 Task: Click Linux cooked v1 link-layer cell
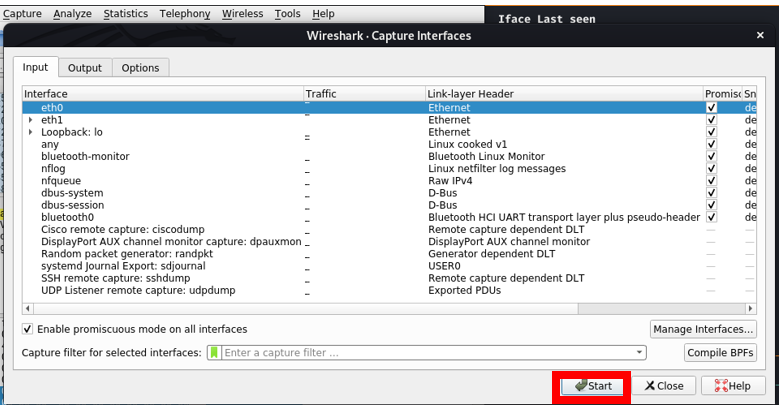tap(467, 144)
